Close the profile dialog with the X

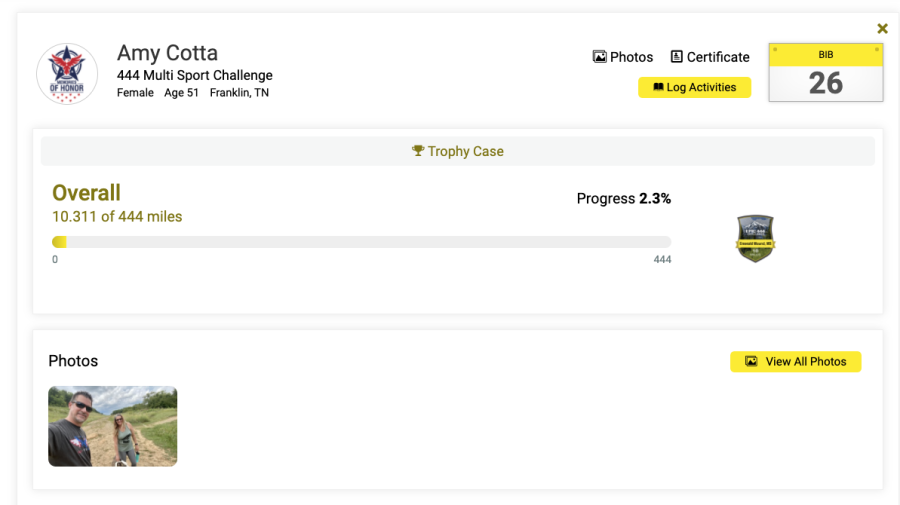click(882, 29)
